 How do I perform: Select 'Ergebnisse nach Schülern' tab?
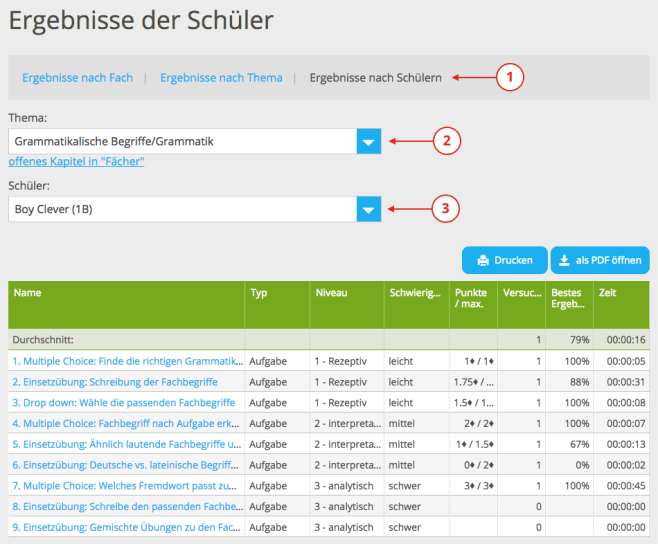[x=375, y=77]
